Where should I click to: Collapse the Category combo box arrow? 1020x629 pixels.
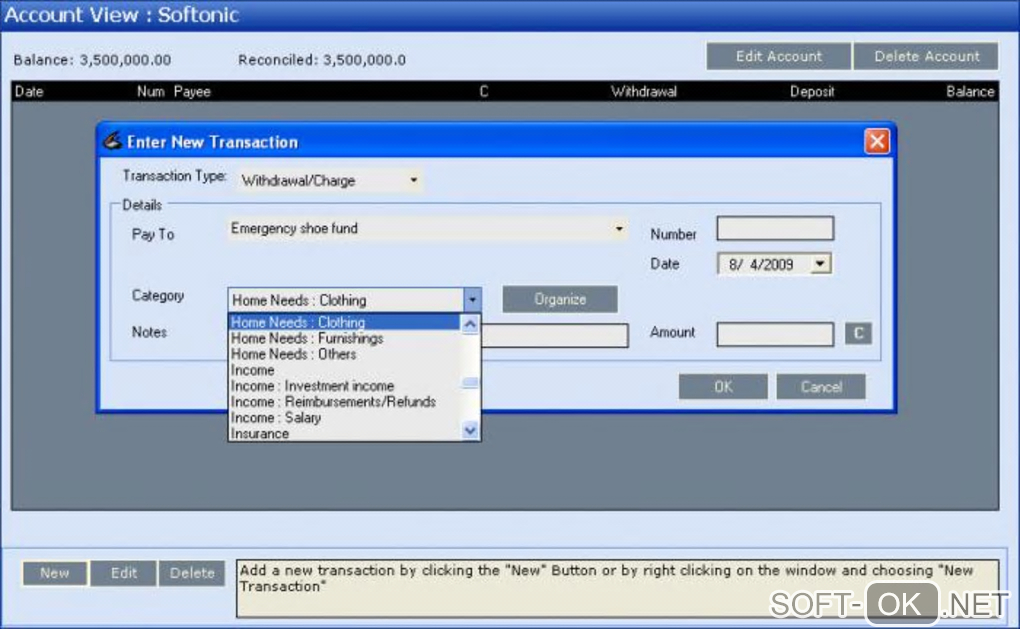472,300
